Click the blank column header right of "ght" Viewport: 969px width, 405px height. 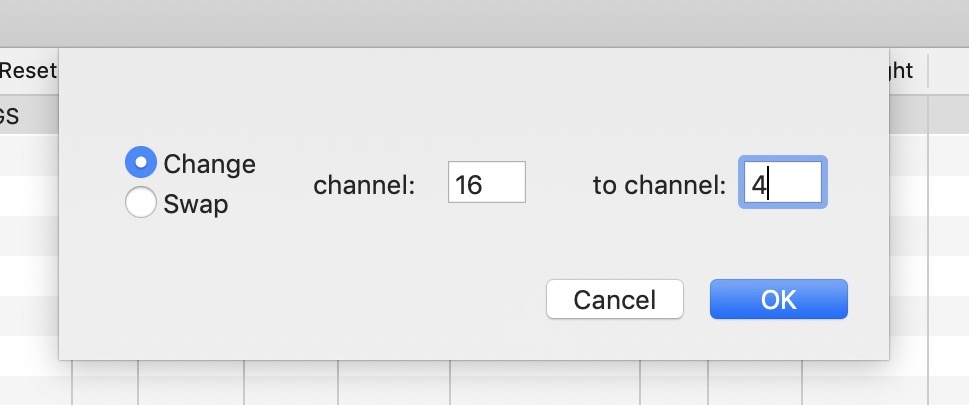click(x=947, y=71)
